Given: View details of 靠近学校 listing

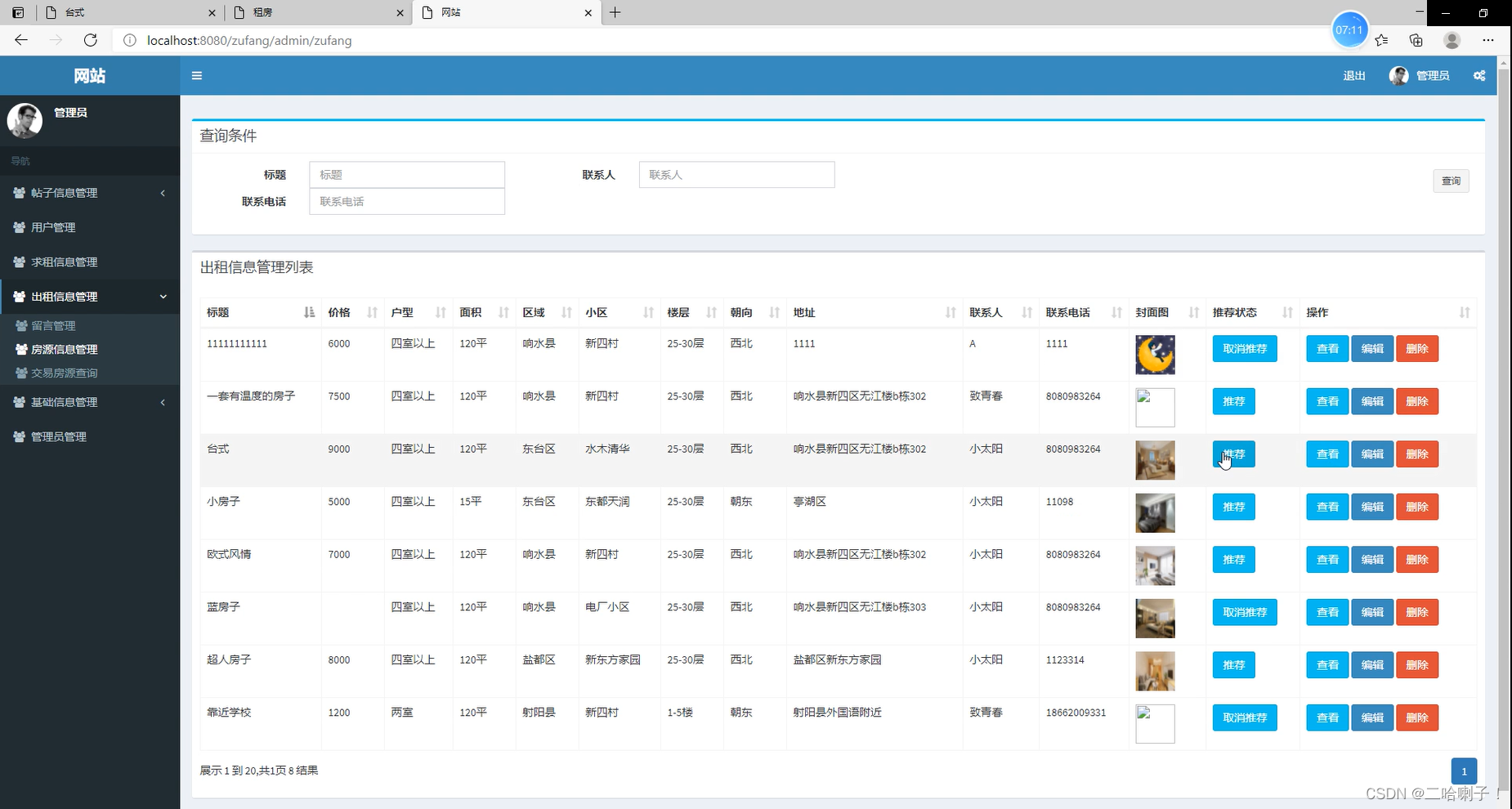Looking at the screenshot, I should pyautogui.click(x=1327, y=718).
